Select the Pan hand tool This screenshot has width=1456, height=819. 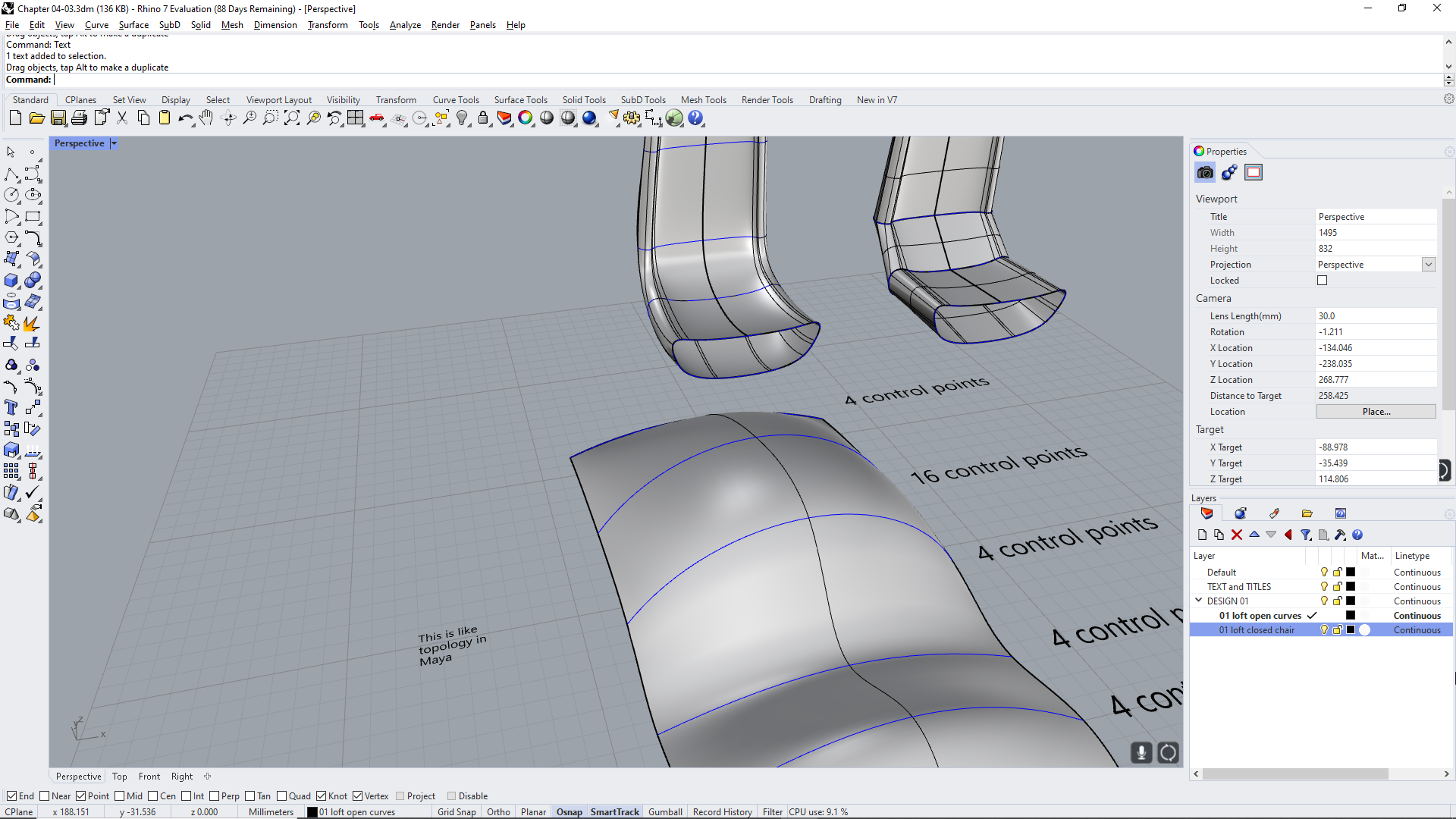coord(206,118)
